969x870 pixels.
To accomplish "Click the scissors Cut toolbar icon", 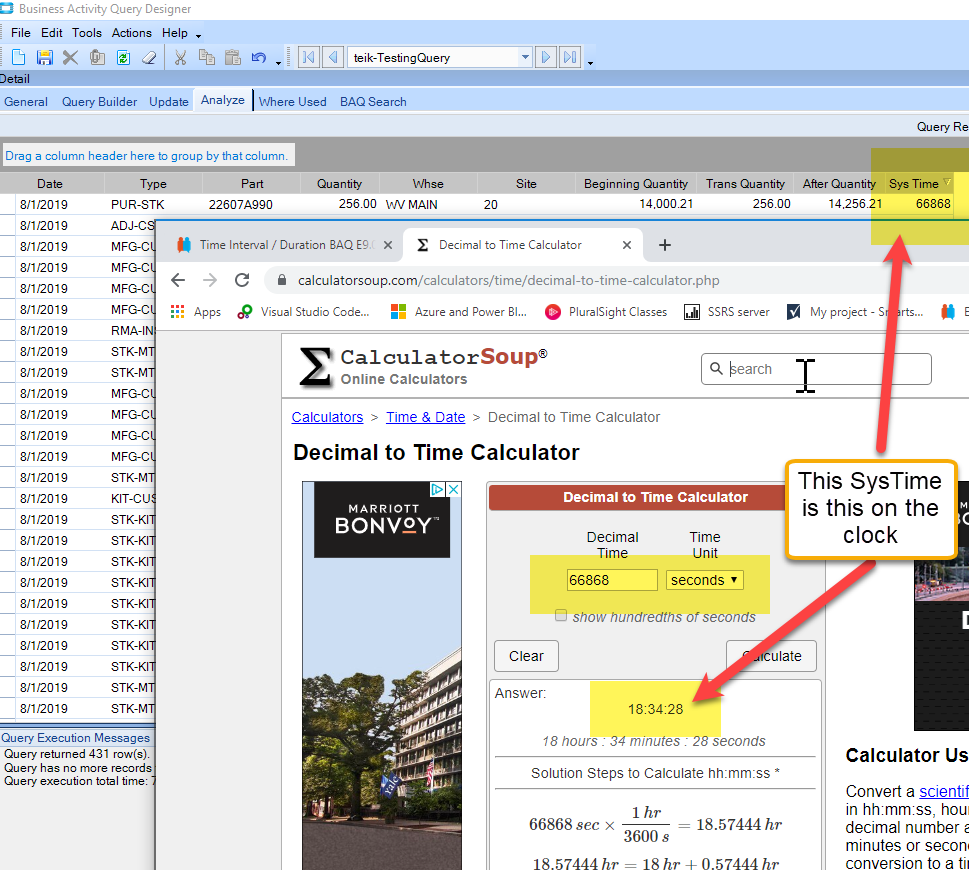I will [180, 57].
